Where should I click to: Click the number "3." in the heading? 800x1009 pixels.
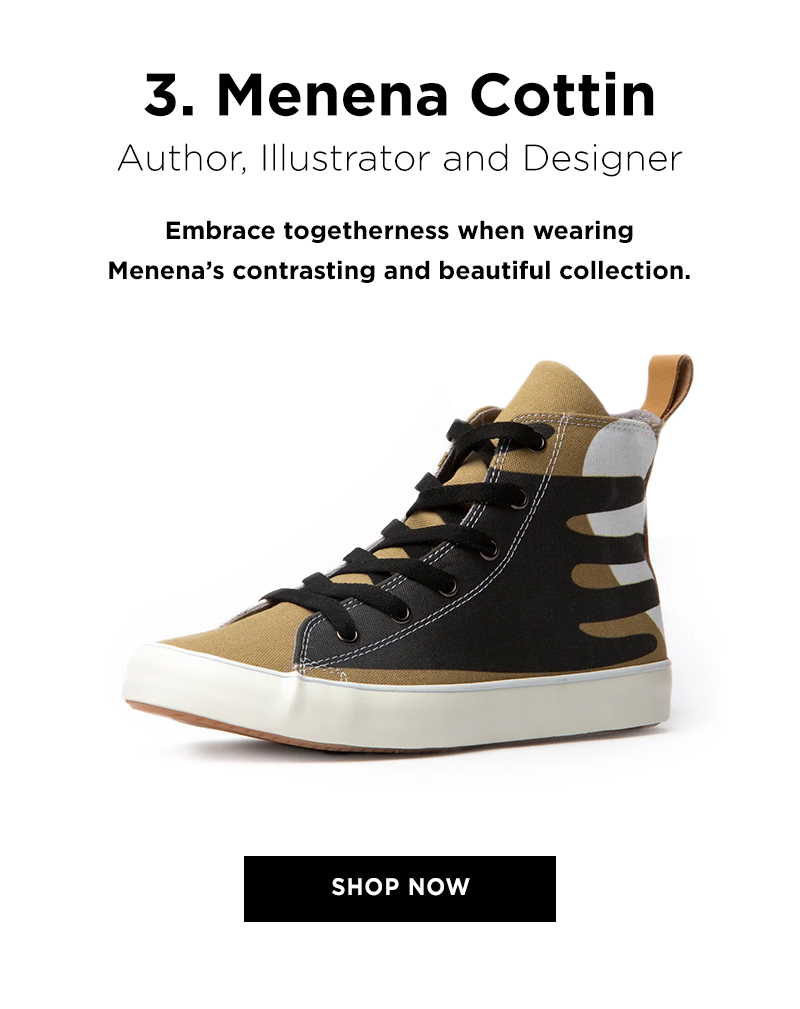(x=169, y=95)
